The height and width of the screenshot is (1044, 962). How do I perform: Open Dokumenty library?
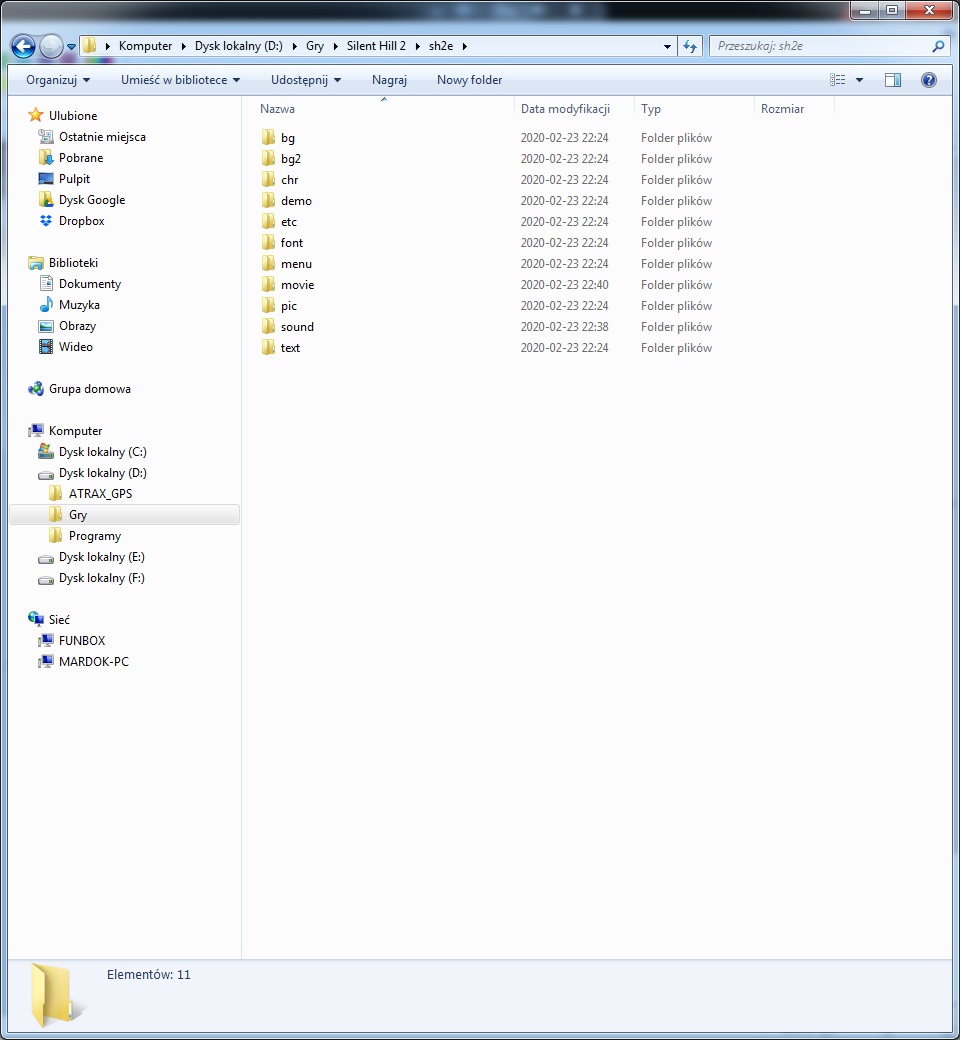coord(90,284)
